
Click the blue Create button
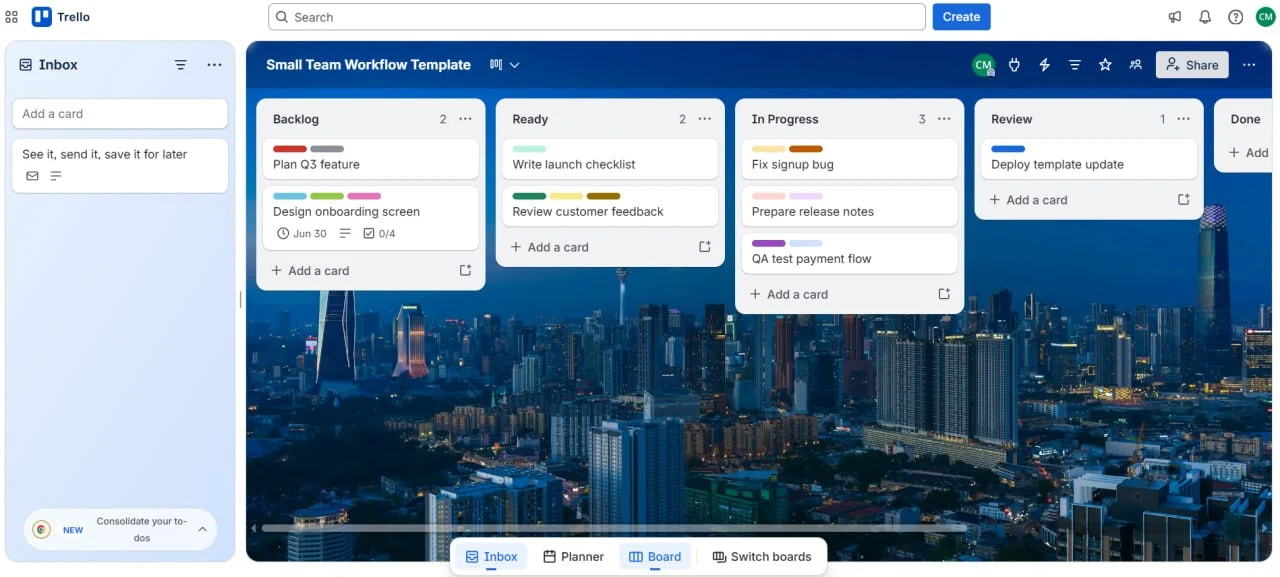[x=961, y=17]
